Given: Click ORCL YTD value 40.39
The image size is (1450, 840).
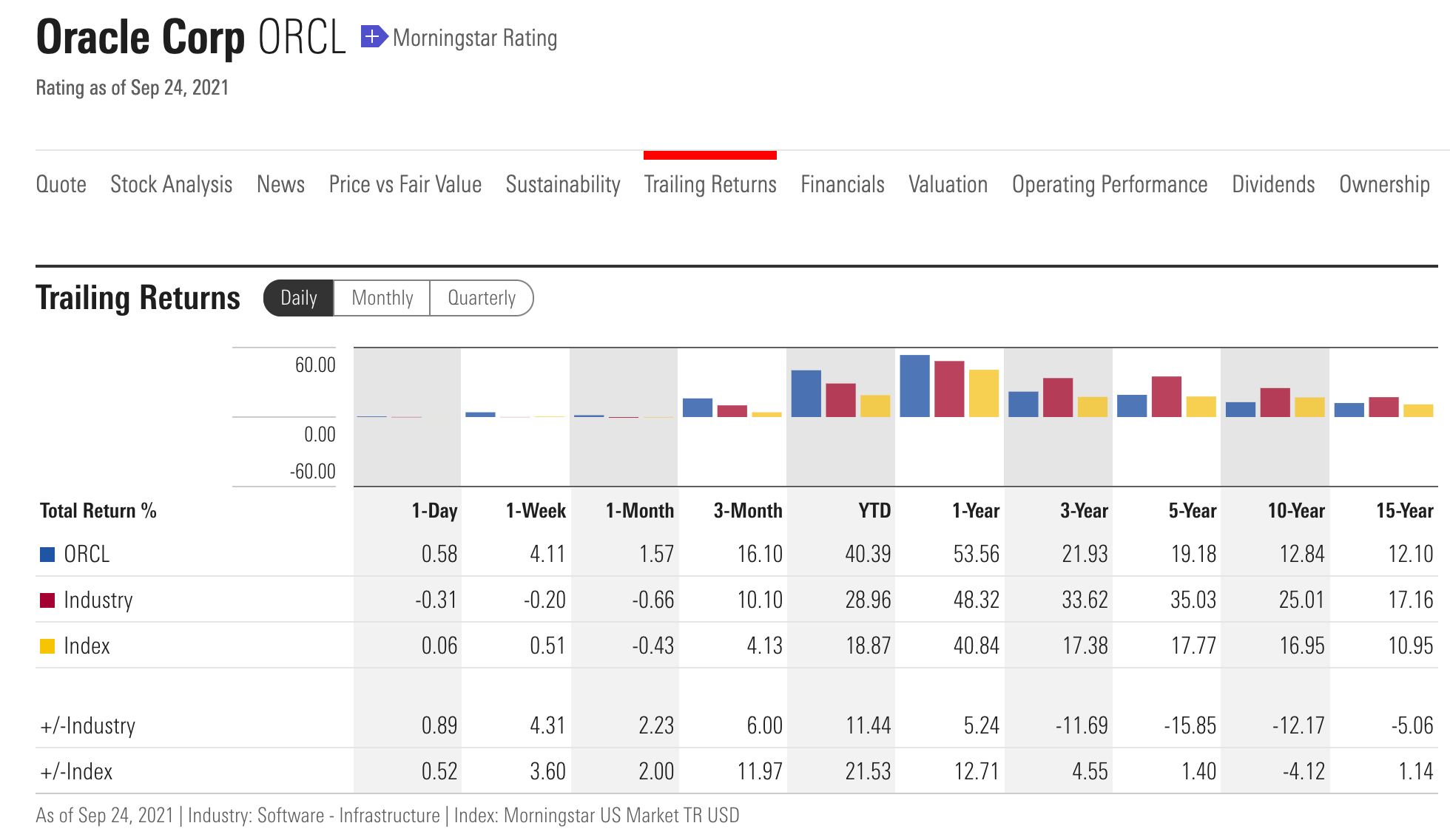Looking at the screenshot, I should (868, 554).
